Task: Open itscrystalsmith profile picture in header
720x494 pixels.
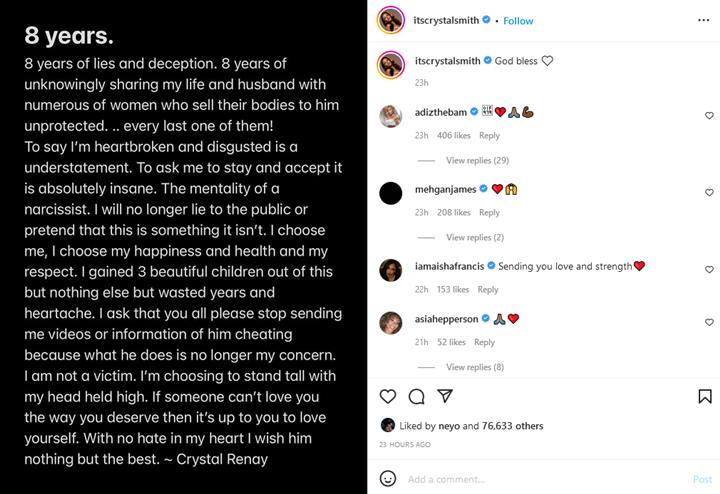Action: click(391, 20)
